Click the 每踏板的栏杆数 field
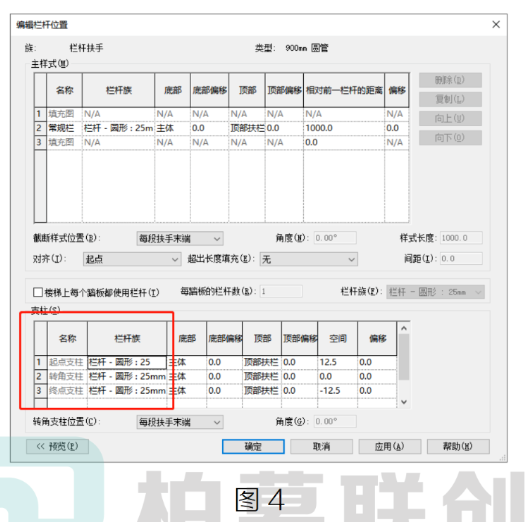This screenshot has height=522, width=529. pos(281,291)
